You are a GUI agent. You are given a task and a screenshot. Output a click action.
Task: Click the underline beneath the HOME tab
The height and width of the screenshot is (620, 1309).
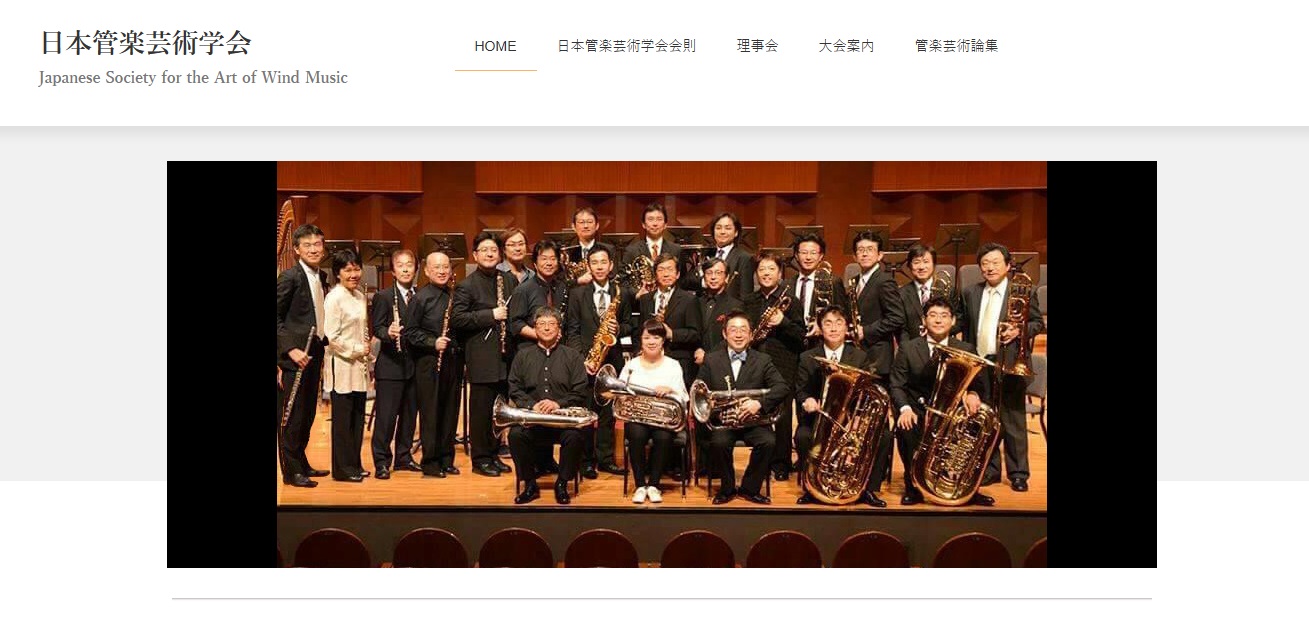[x=495, y=70]
